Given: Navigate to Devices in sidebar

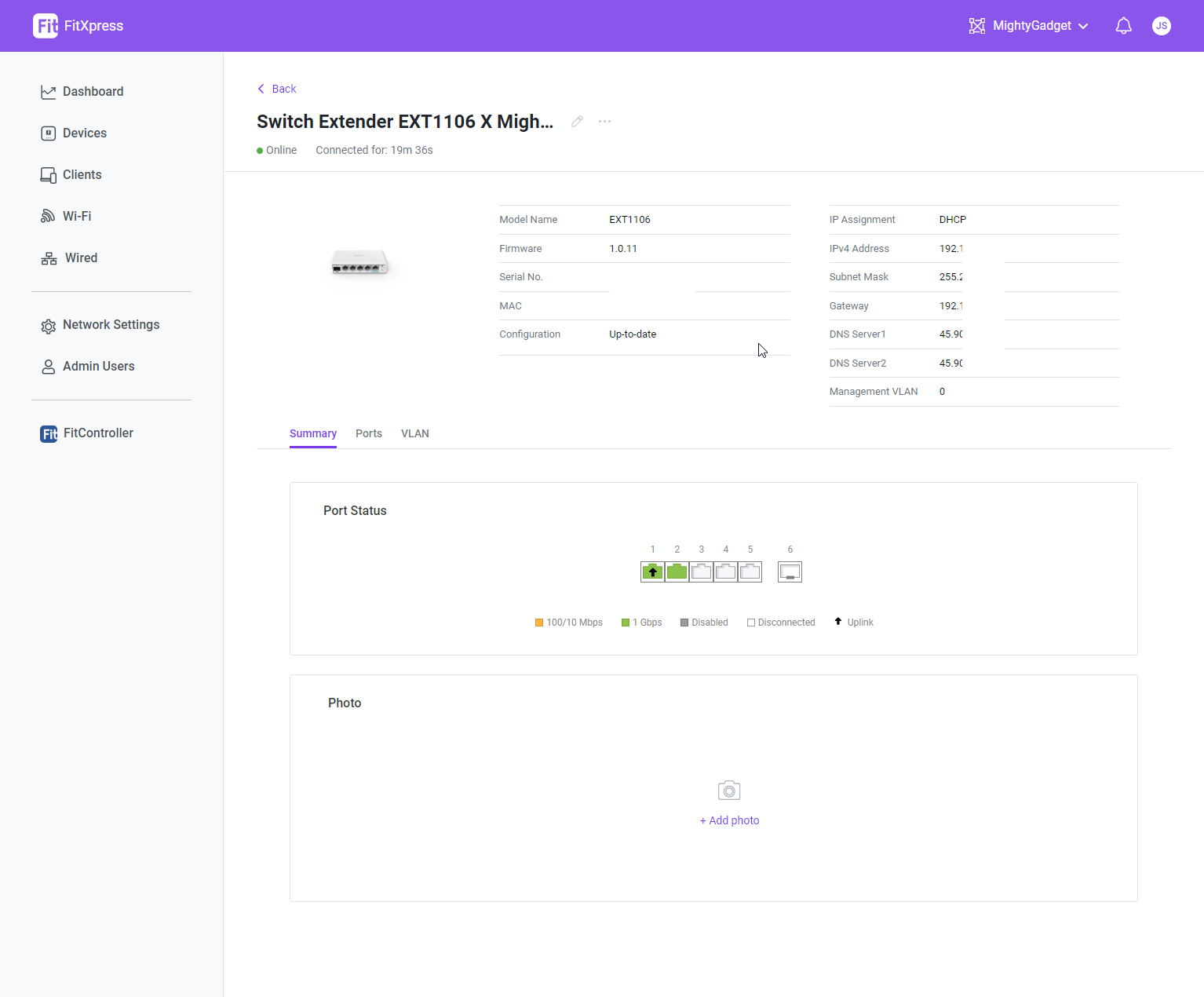Looking at the screenshot, I should (84, 133).
